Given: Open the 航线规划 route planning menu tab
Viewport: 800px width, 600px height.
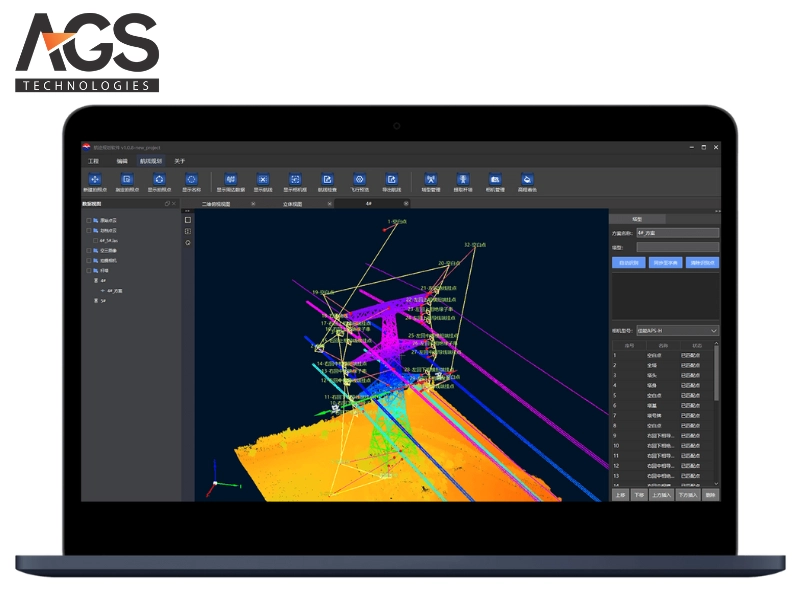Looking at the screenshot, I should point(150,160).
